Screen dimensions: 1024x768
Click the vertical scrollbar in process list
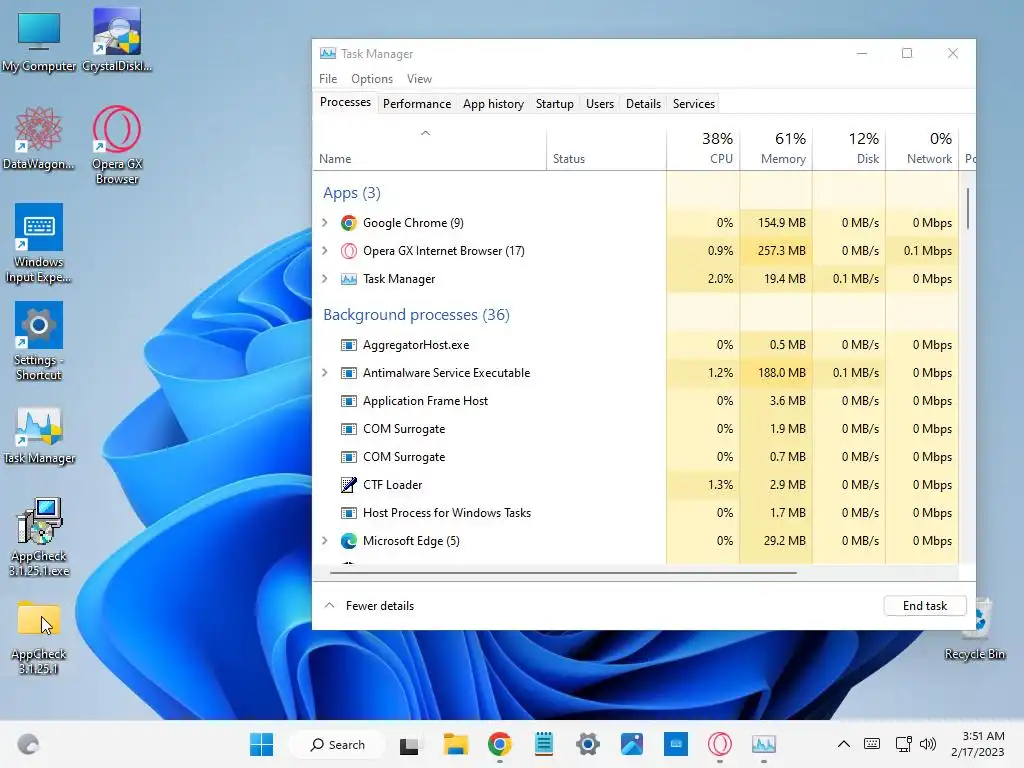click(967, 208)
